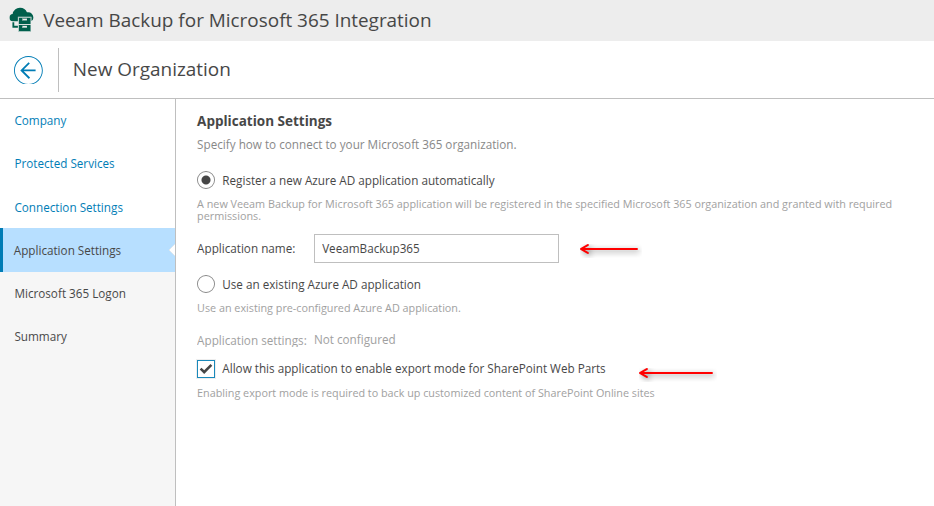Image resolution: width=934 pixels, height=506 pixels.
Task: Click the Veeam cloud logo icon
Action: pyautogui.click(x=21, y=20)
